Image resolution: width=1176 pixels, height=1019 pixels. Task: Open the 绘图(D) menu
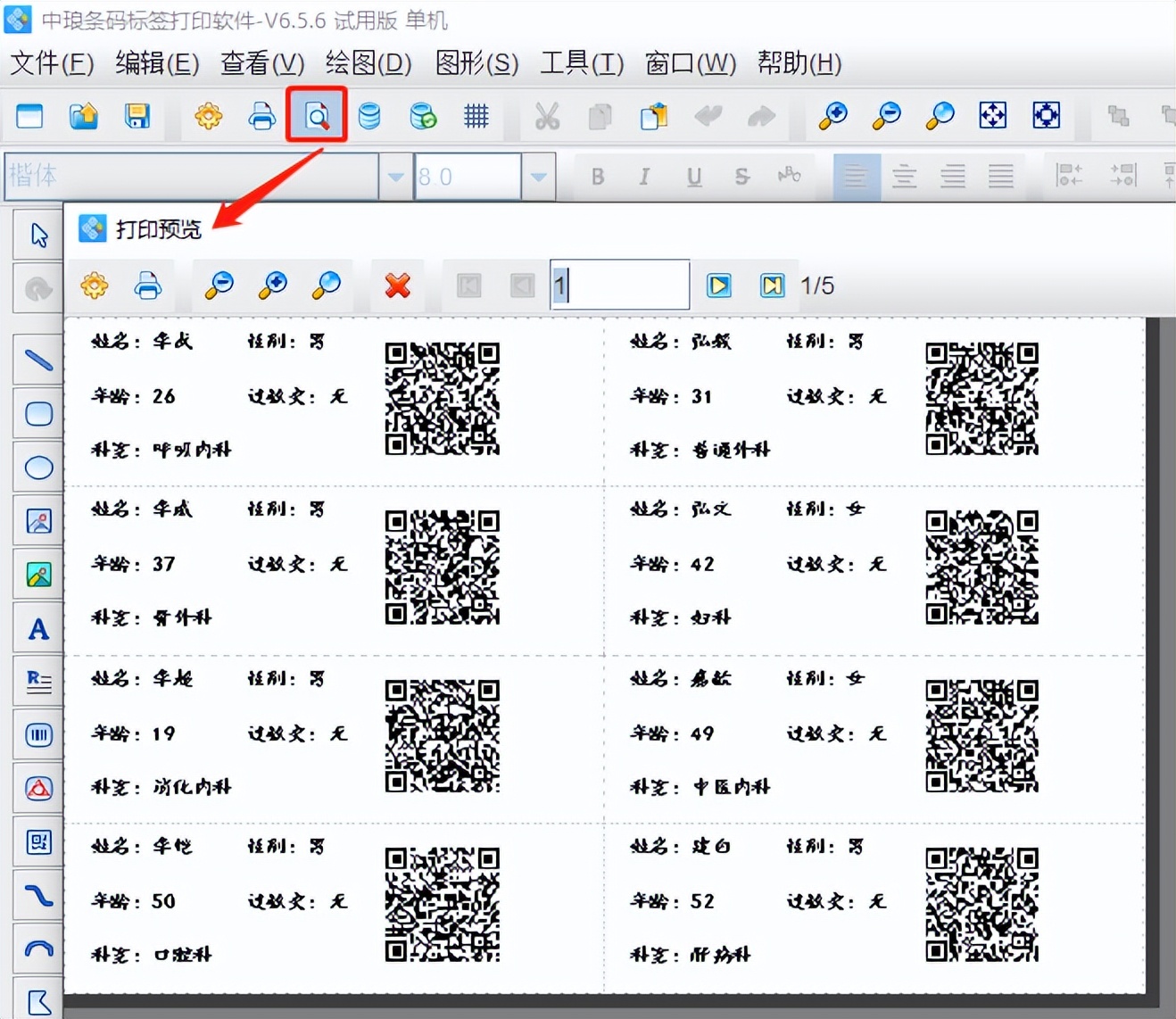[x=369, y=63]
